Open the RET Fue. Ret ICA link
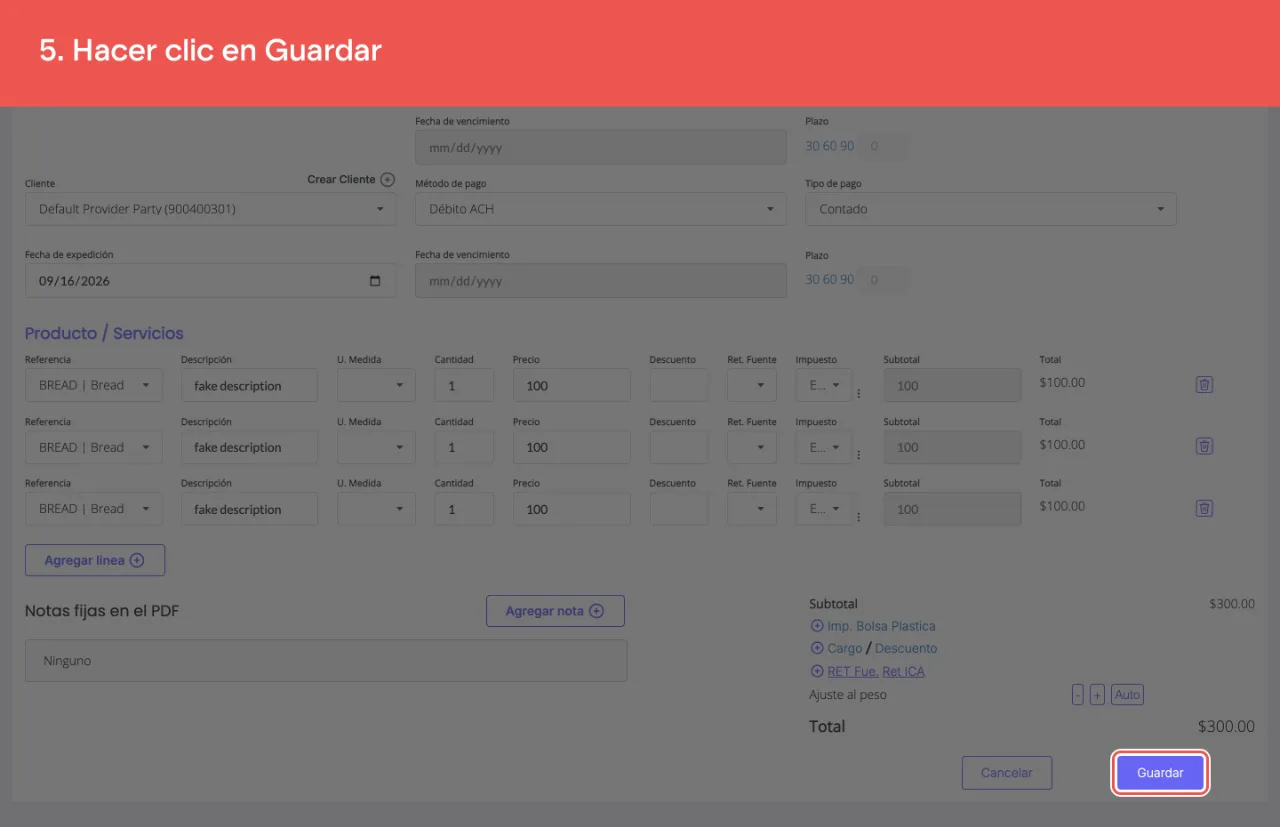The image size is (1280, 827). pos(876,671)
